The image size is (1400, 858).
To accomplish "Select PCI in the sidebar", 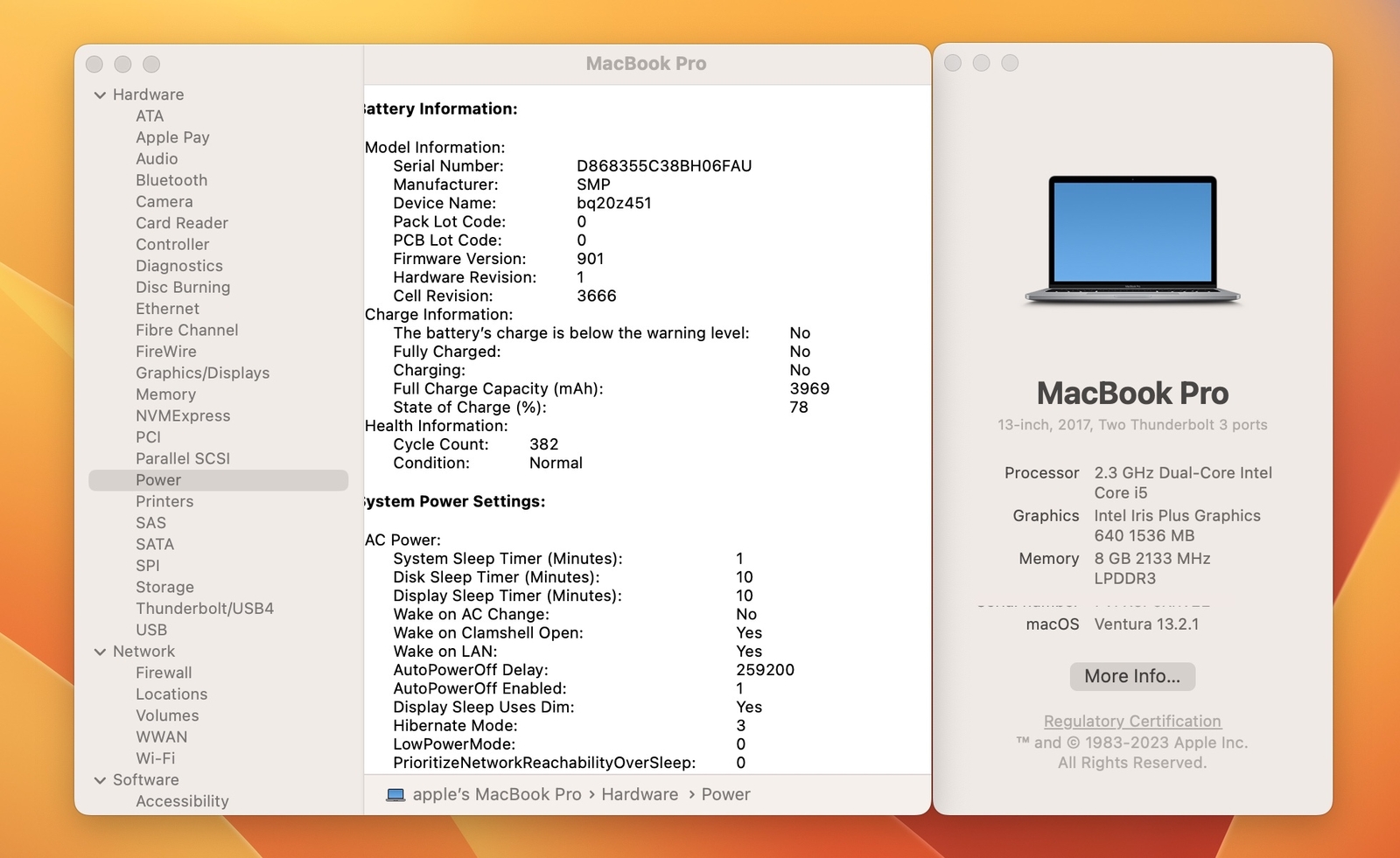I will click(x=148, y=437).
